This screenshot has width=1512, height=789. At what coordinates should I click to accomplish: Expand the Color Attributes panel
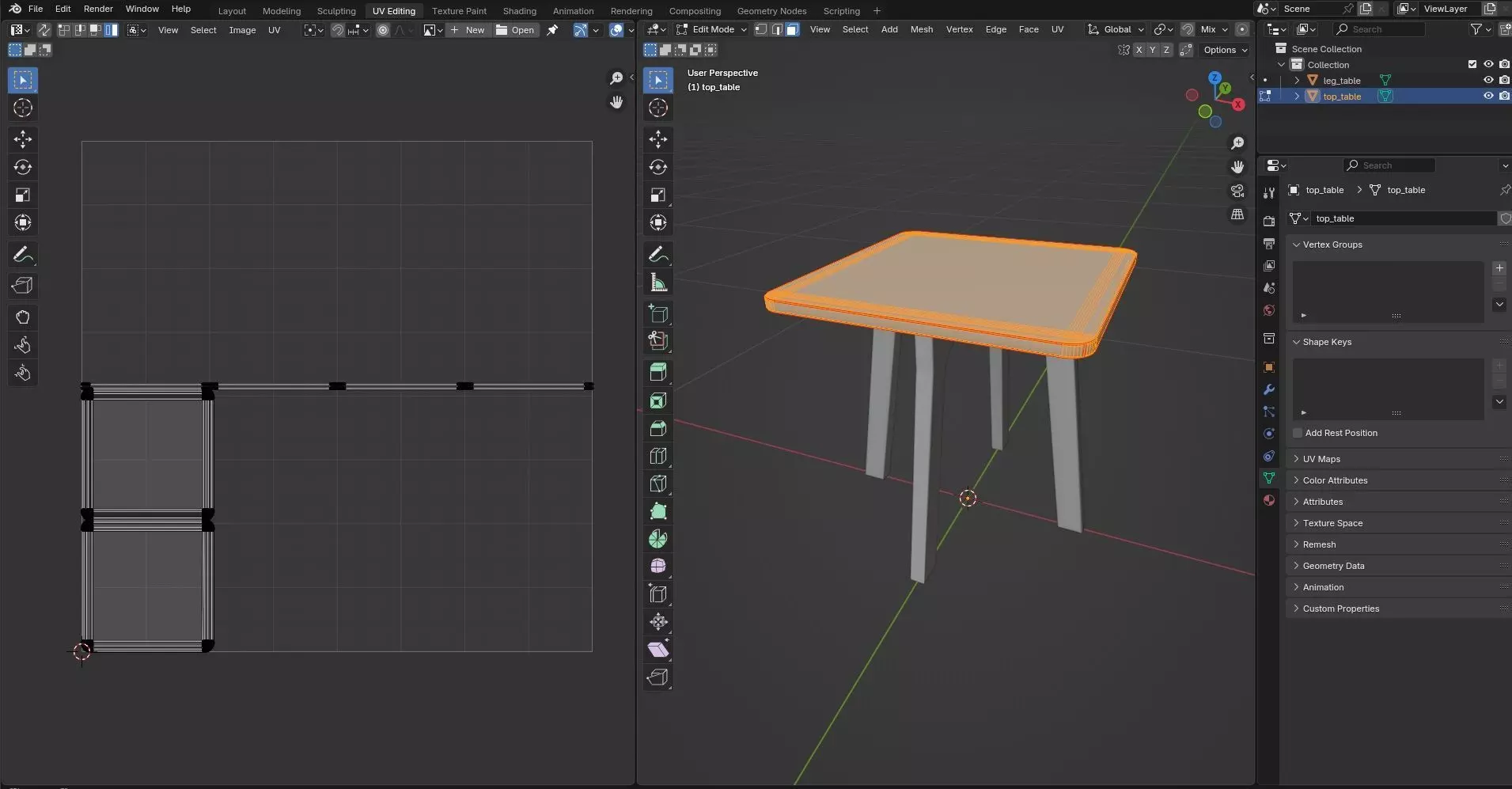[x=1397, y=480]
